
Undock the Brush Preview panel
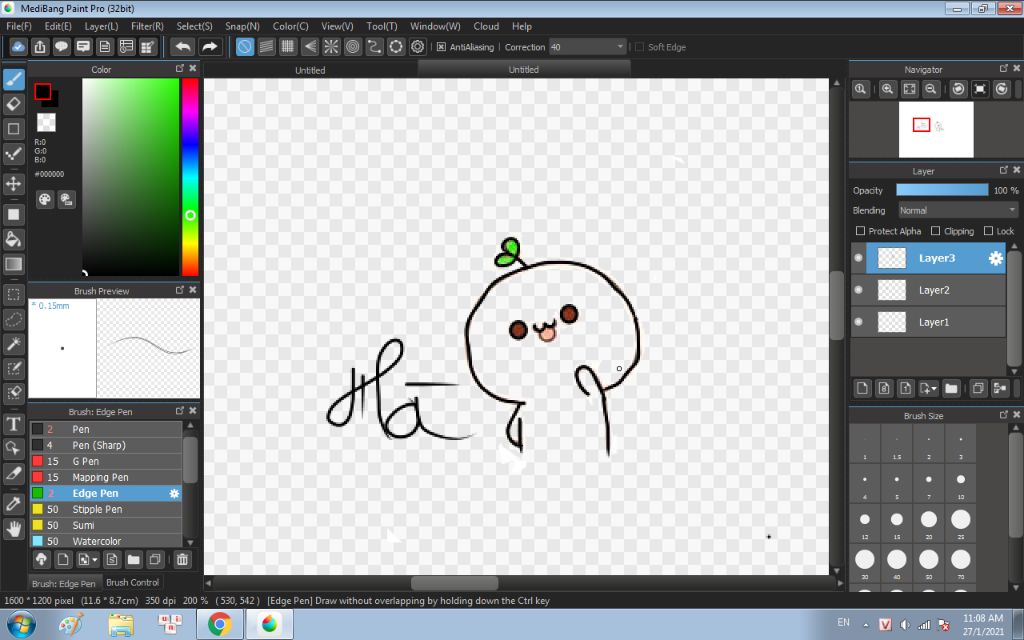click(x=180, y=290)
